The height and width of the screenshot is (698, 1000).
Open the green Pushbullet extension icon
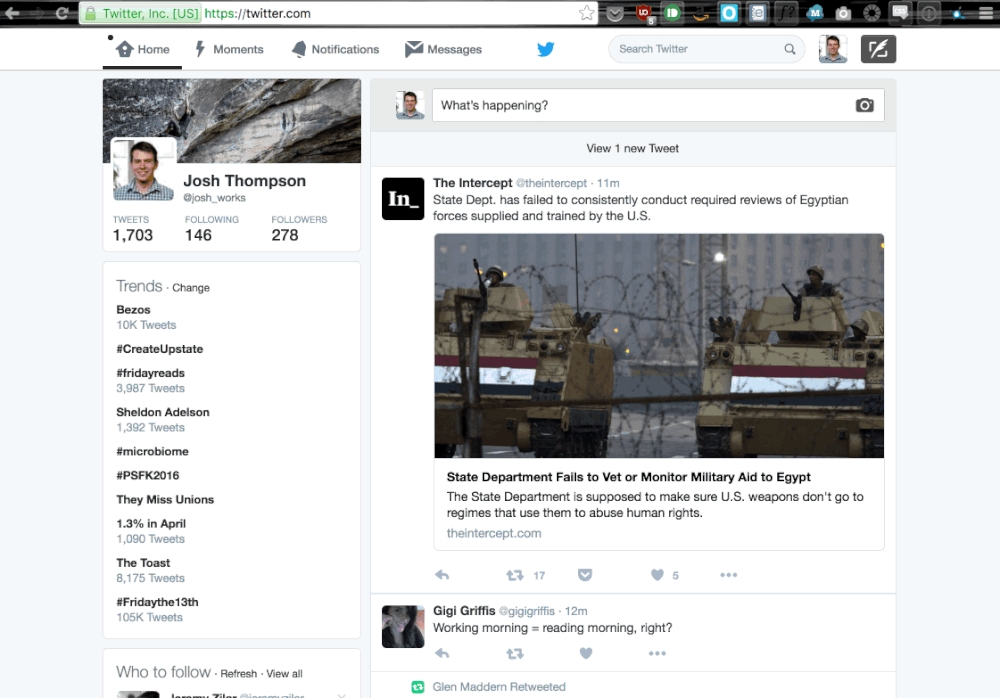pos(672,13)
